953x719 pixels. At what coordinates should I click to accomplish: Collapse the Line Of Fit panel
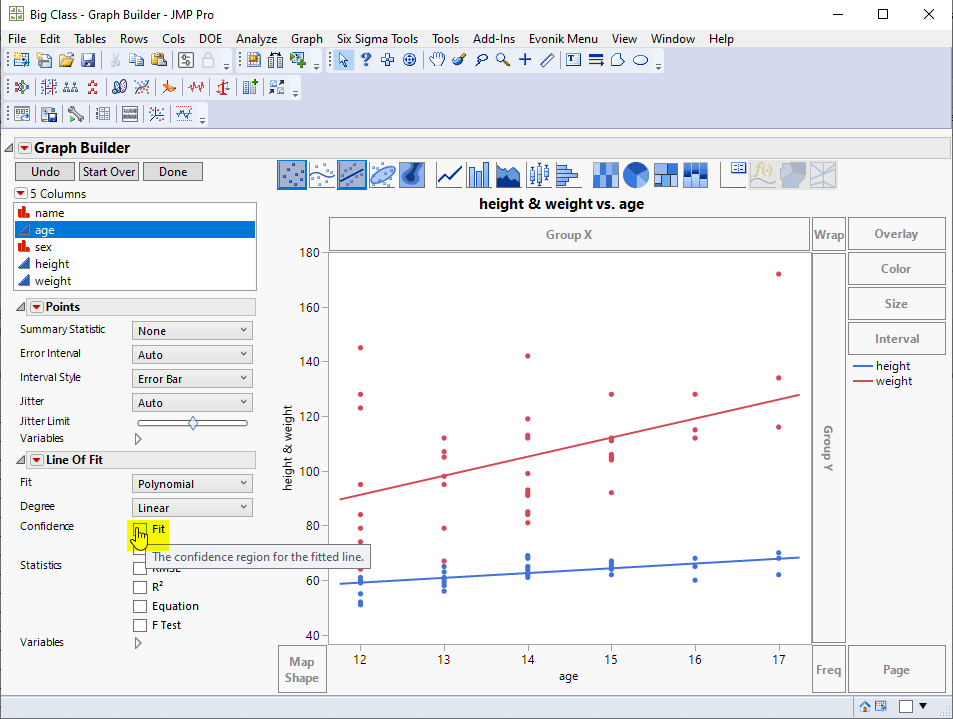21,460
